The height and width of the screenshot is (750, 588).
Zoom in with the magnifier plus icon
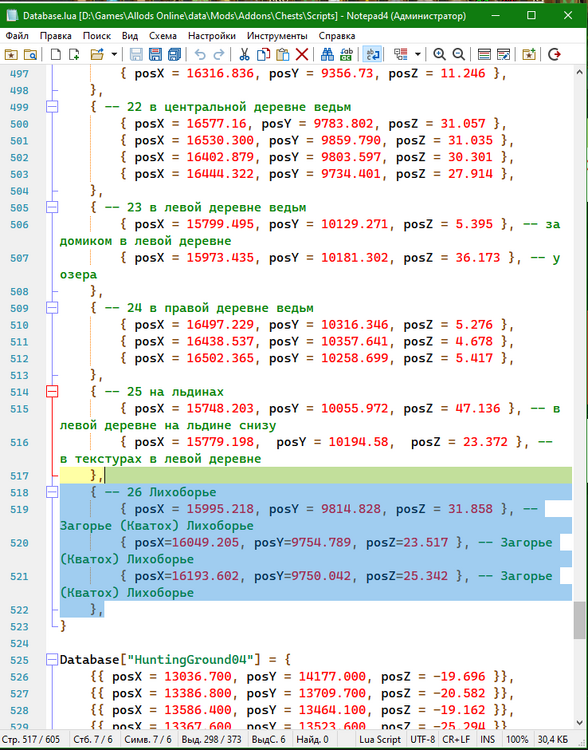[x=439, y=55]
